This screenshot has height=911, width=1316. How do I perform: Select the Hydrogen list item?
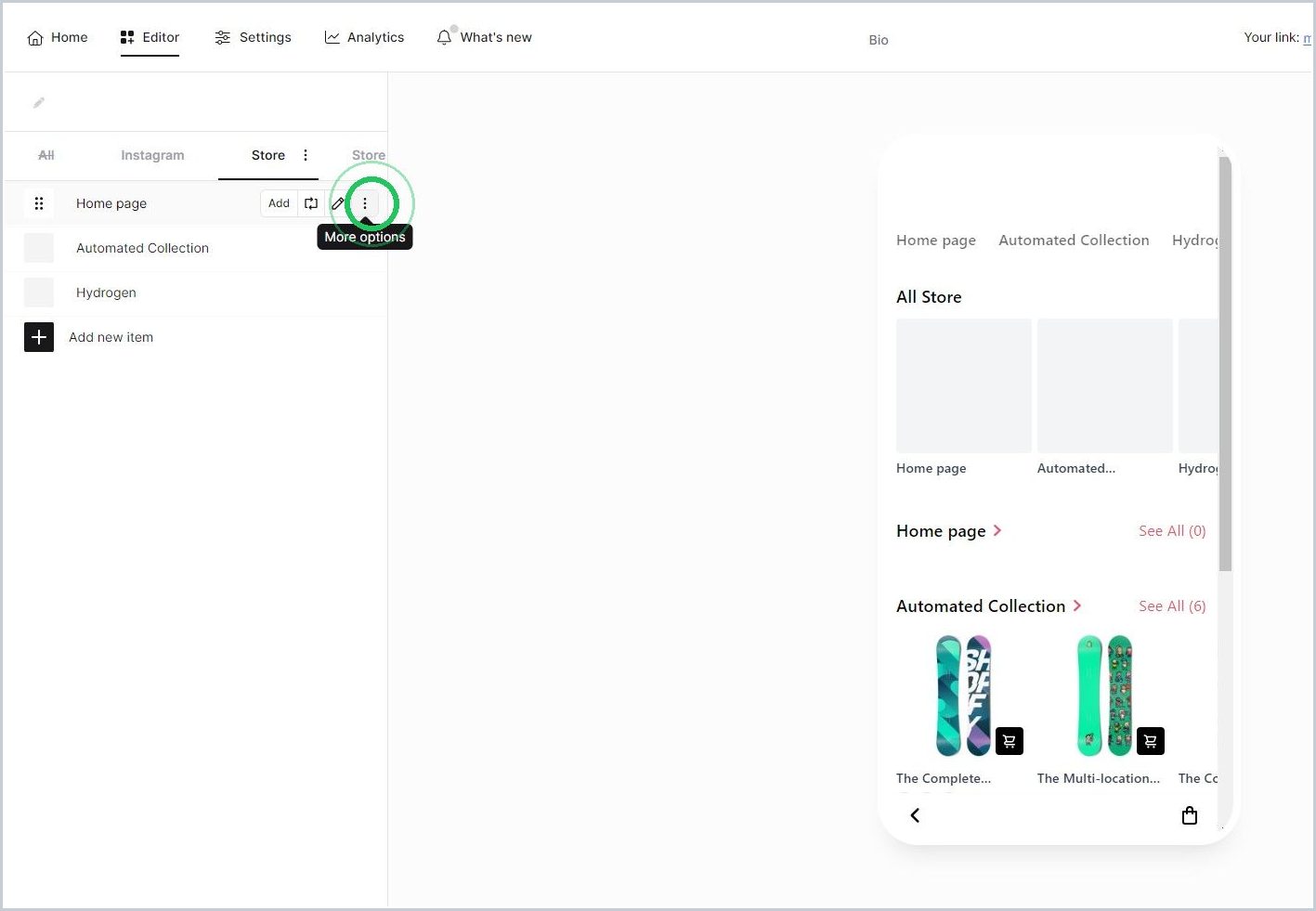point(195,293)
